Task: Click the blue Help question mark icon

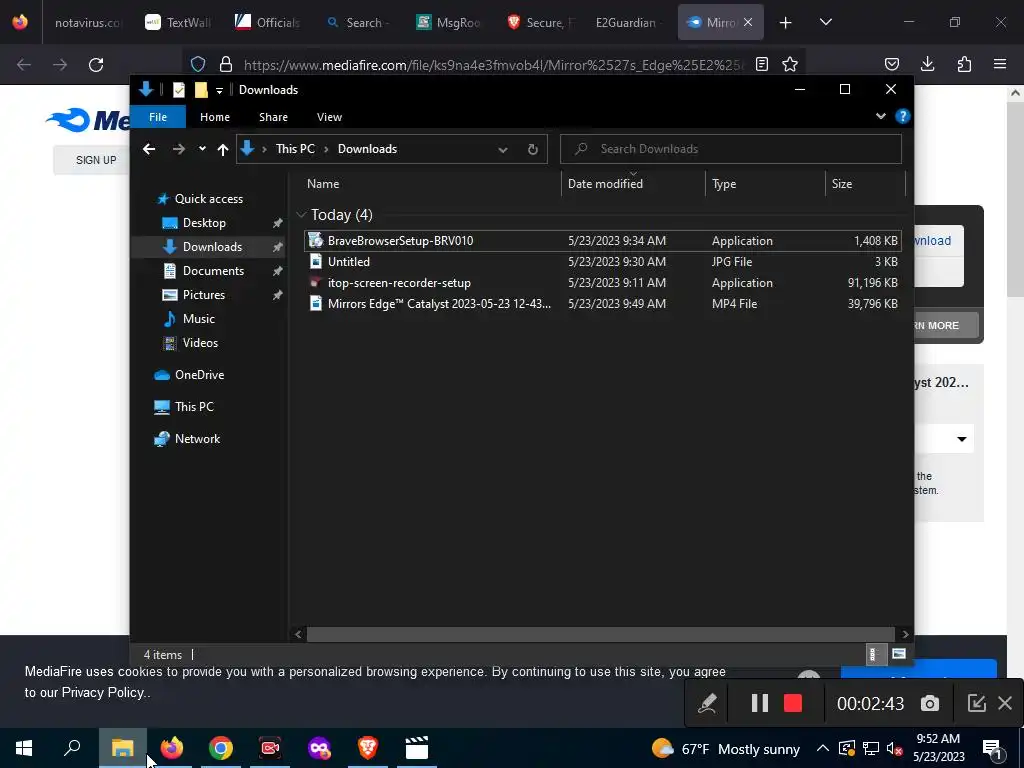Action: click(x=903, y=116)
